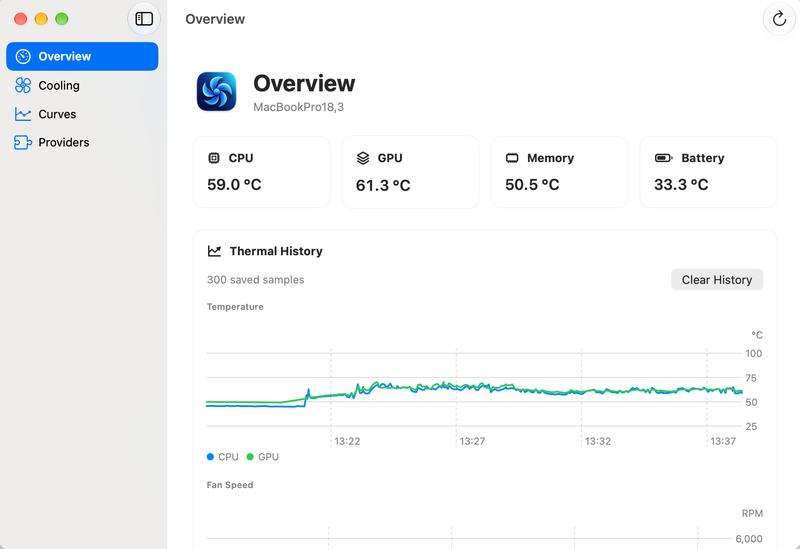The height and width of the screenshot is (549, 800).
Task: Click the Fan Speed chart label
Action: (230, 485)
